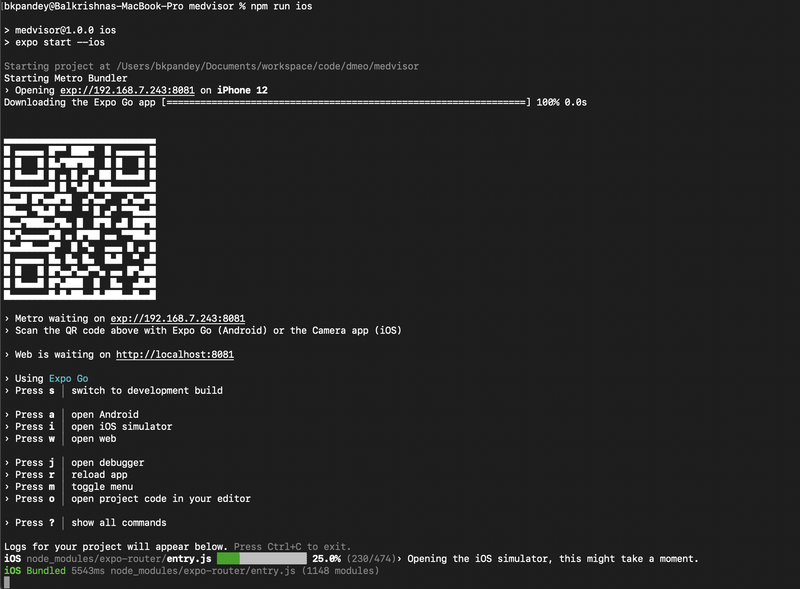Click the Metro waiting exp://192.168.7.243:8081 link
Image resolution: width=800 pixels, height=589 pixels.
tap(178, 318)
